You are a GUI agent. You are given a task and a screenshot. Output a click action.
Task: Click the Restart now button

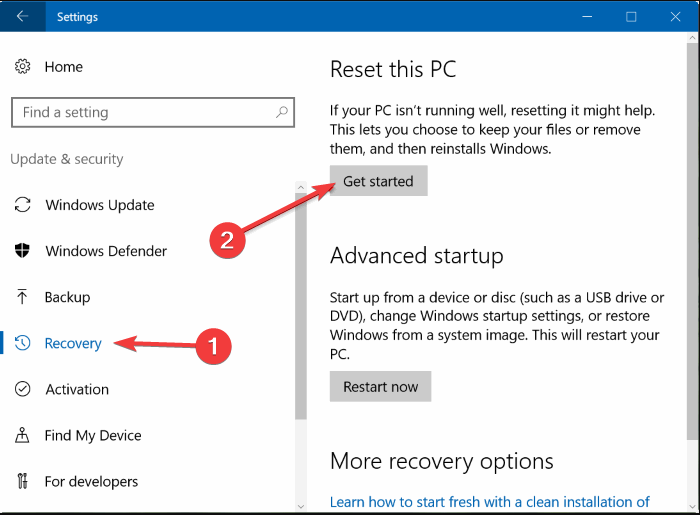[x=380, y=386]
